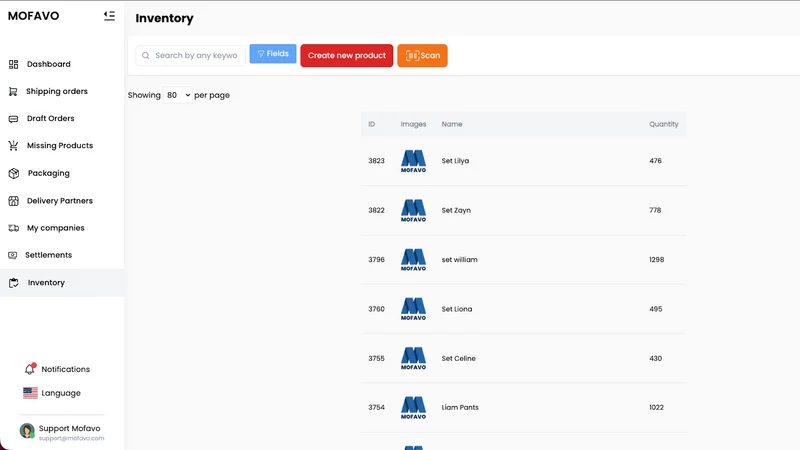
Task: Open Dashboard from the sidebar
Action: [48, 64]
